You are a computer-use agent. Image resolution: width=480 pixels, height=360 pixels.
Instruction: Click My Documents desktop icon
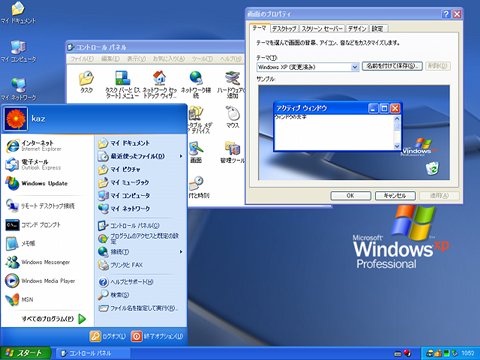(18, 13)
